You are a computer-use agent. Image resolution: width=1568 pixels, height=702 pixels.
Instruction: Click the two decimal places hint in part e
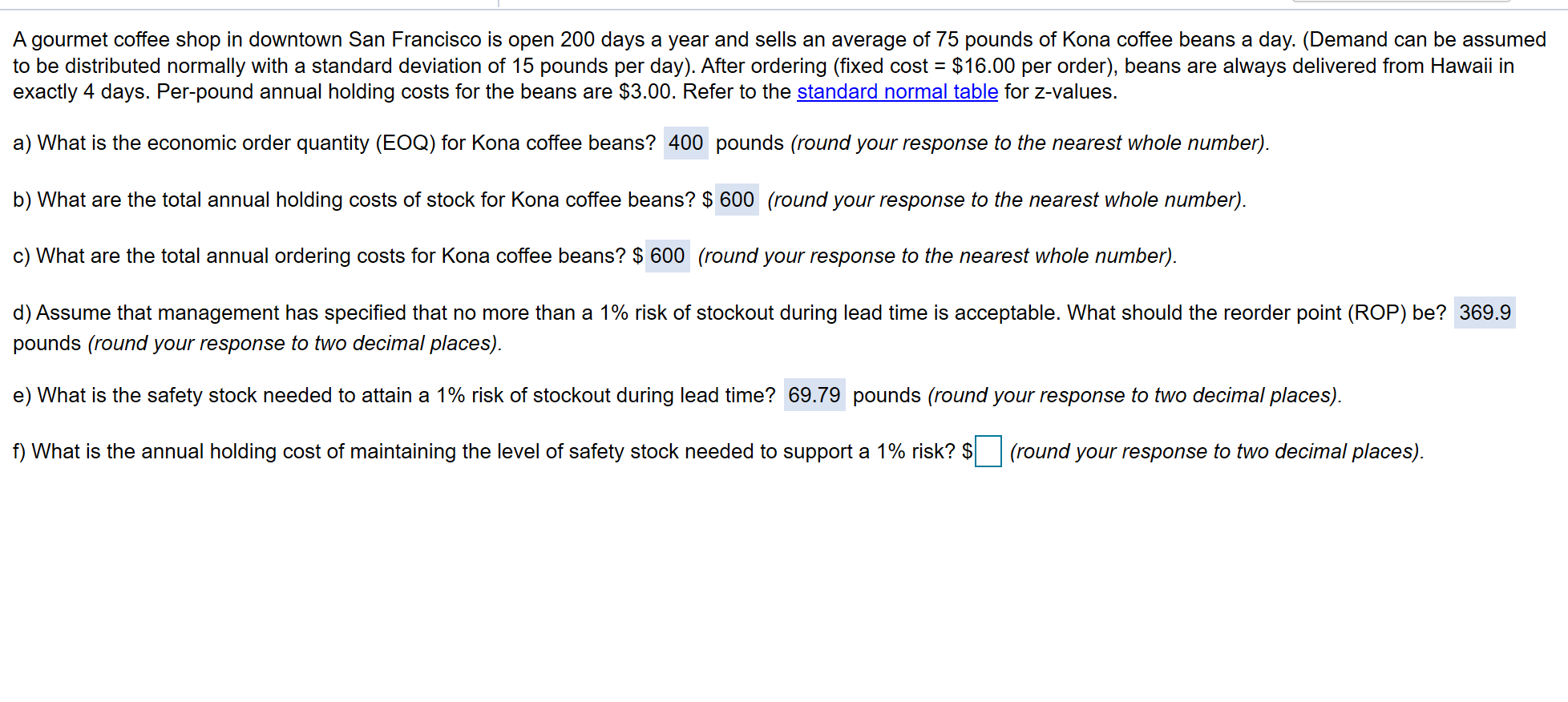[x=1134, y=395]
